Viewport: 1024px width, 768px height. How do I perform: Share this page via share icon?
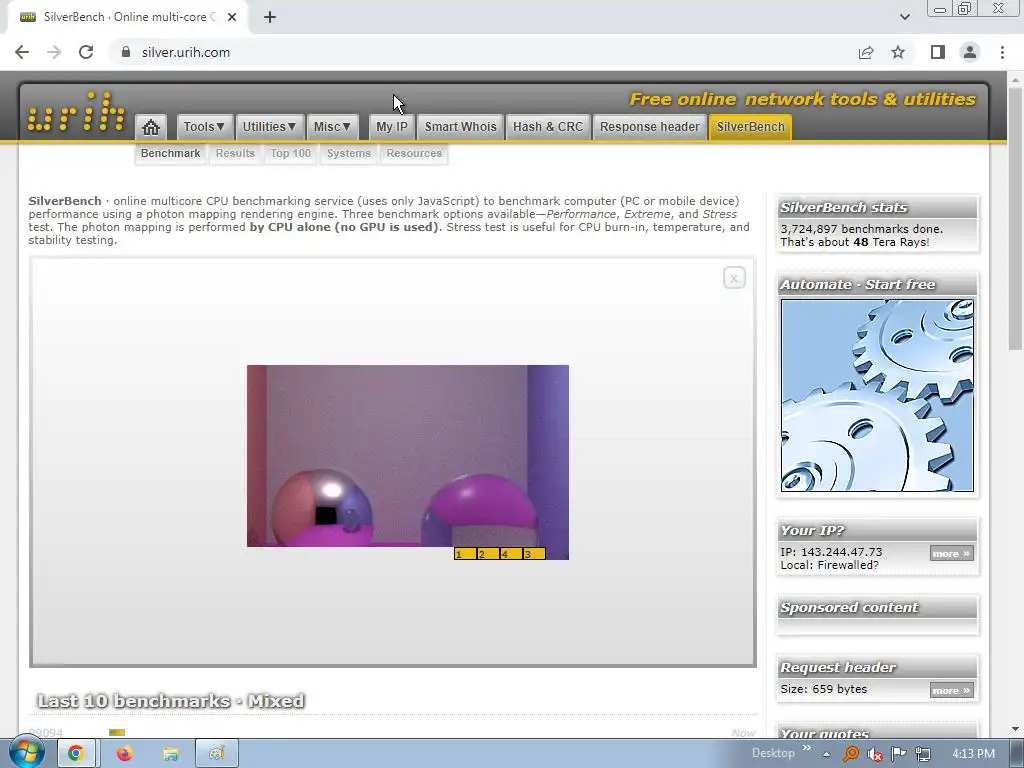(x=866, y=52)
